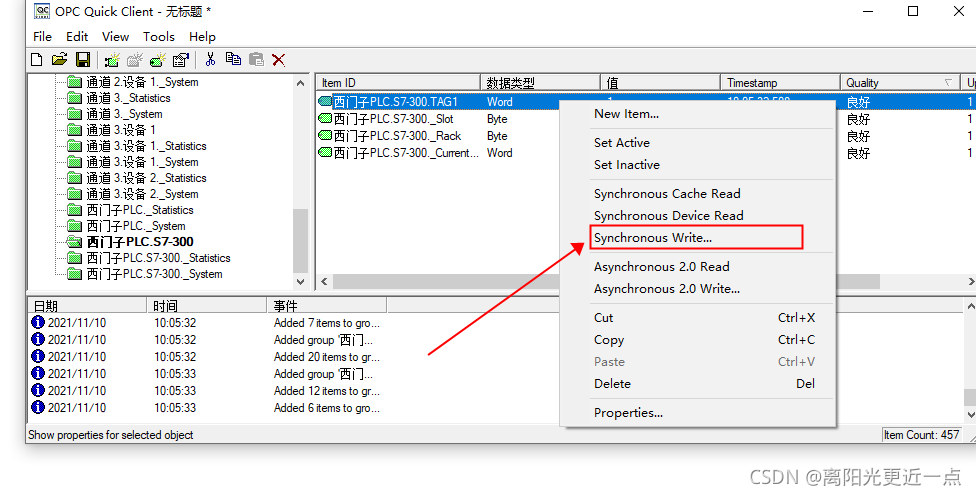Click the OPC Quick Client title bar icon
This screenshot has height=495, width=976.
coord(42,11)
